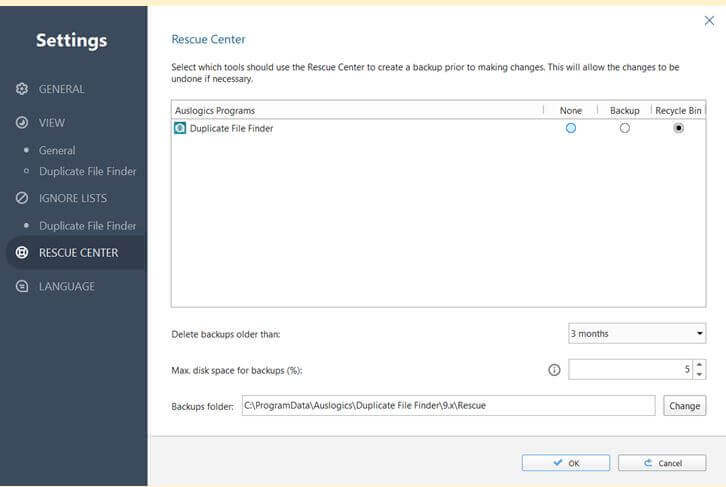Close the Settings dialog with X

click(709, 21)
